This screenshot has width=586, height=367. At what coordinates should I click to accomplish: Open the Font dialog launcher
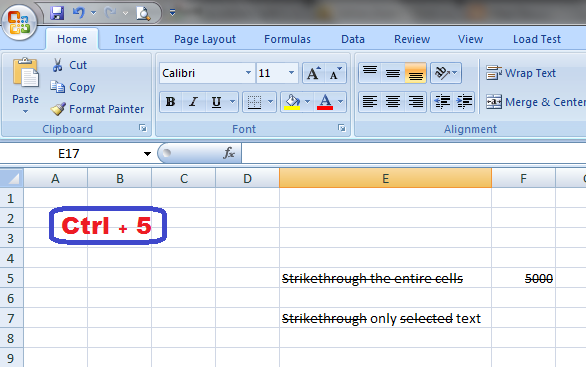[342, 128]
